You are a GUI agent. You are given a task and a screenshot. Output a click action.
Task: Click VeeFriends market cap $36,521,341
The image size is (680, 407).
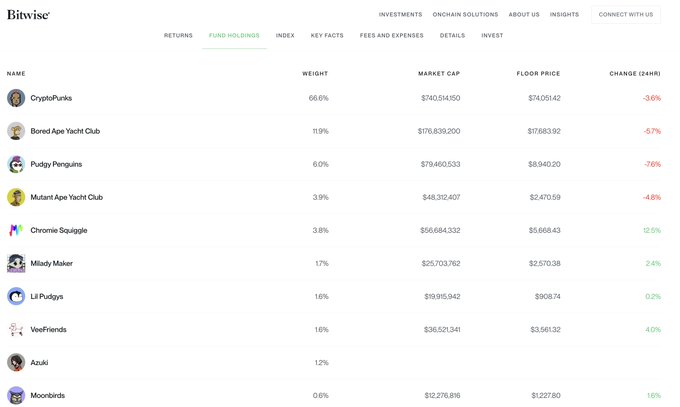coord(442,329)
